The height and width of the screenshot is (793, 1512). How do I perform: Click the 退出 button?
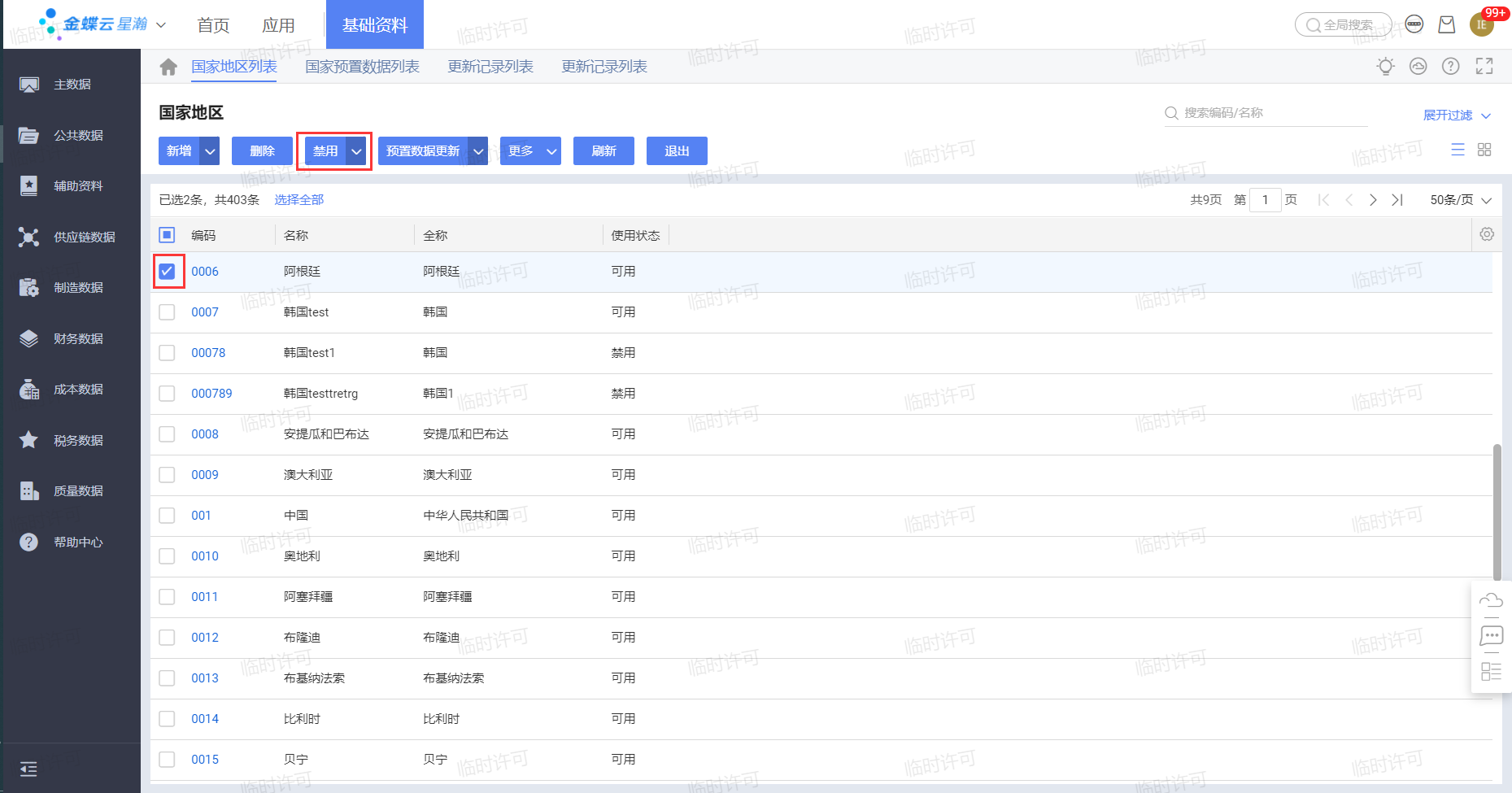677,151
